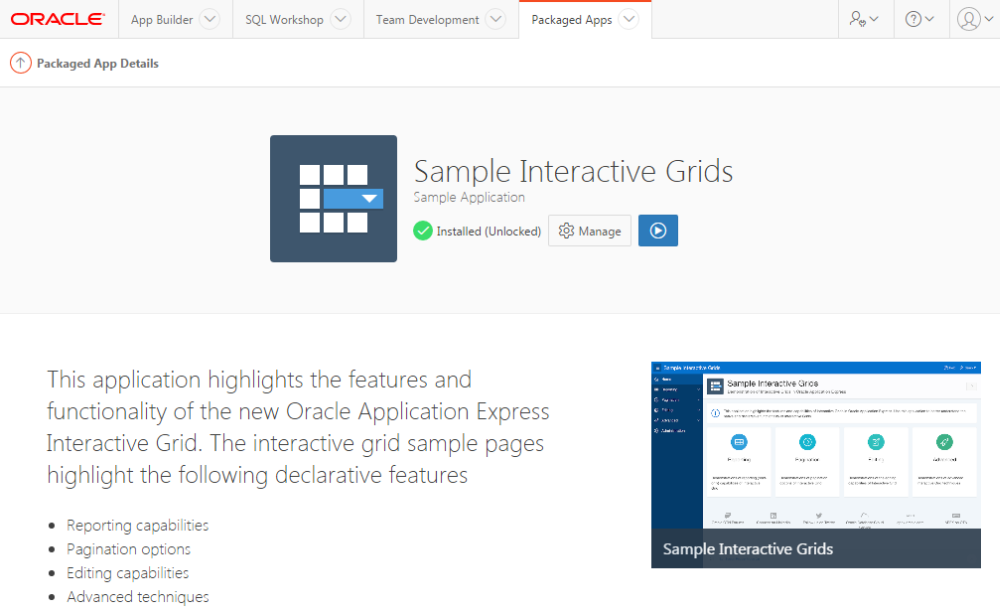Image resolution: width=1000 pixels, height=611 pixels.
Task: Click the green Installed checkmark icon
Action: coord(423,230)
